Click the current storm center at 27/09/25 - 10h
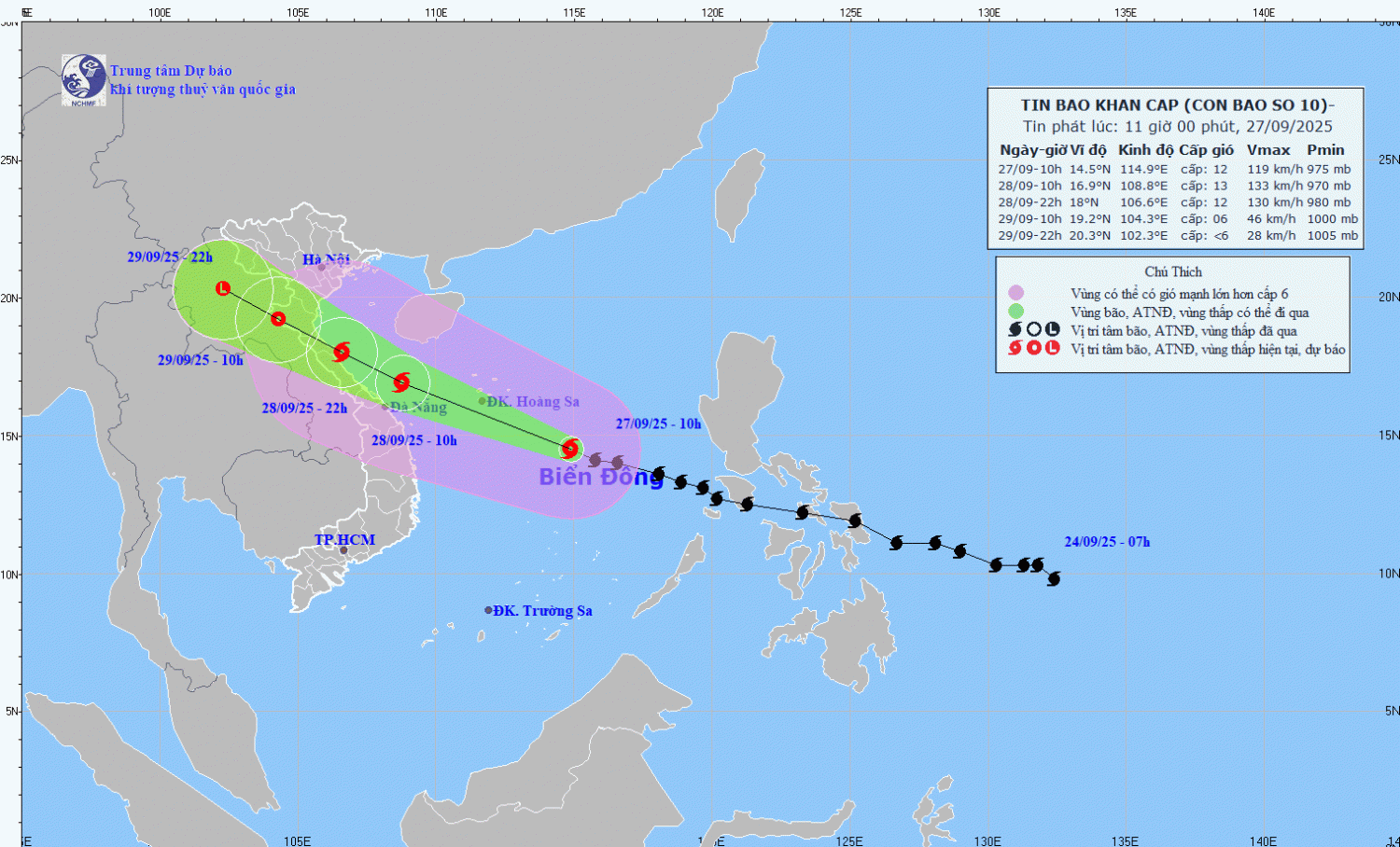 pyautogui.click(x=570, y=449)
